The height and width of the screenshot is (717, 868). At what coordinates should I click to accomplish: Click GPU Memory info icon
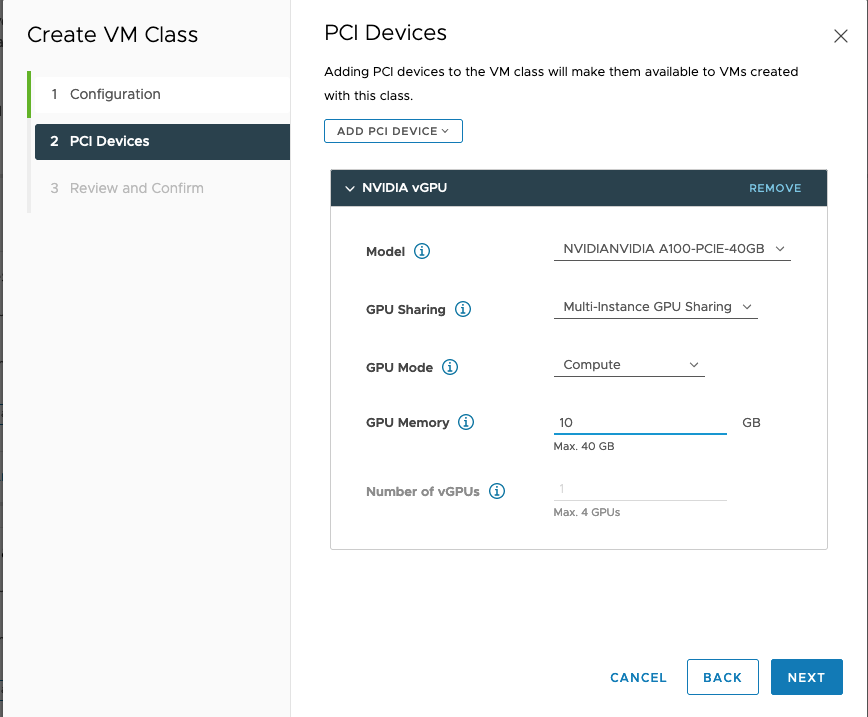point(466,422)
